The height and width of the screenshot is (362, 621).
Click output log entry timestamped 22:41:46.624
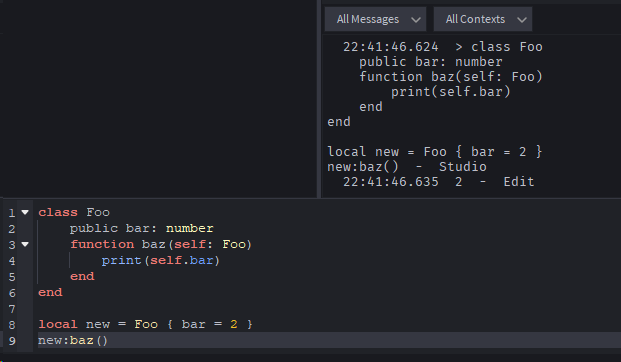point(442,47)
